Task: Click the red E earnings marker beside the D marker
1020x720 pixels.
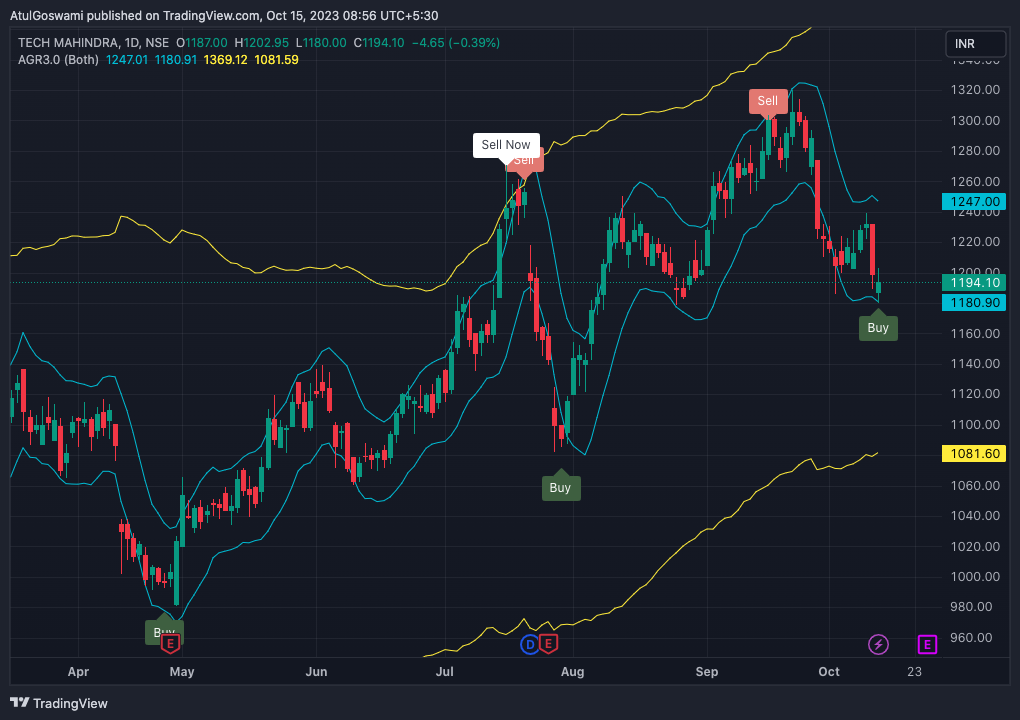Action: [x=548, y=644]
